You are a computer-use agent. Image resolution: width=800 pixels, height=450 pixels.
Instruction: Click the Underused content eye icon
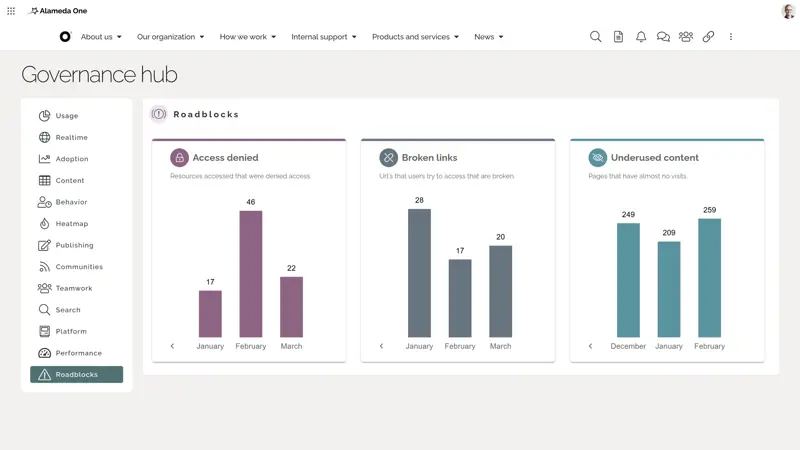click(x=597, y=158)
